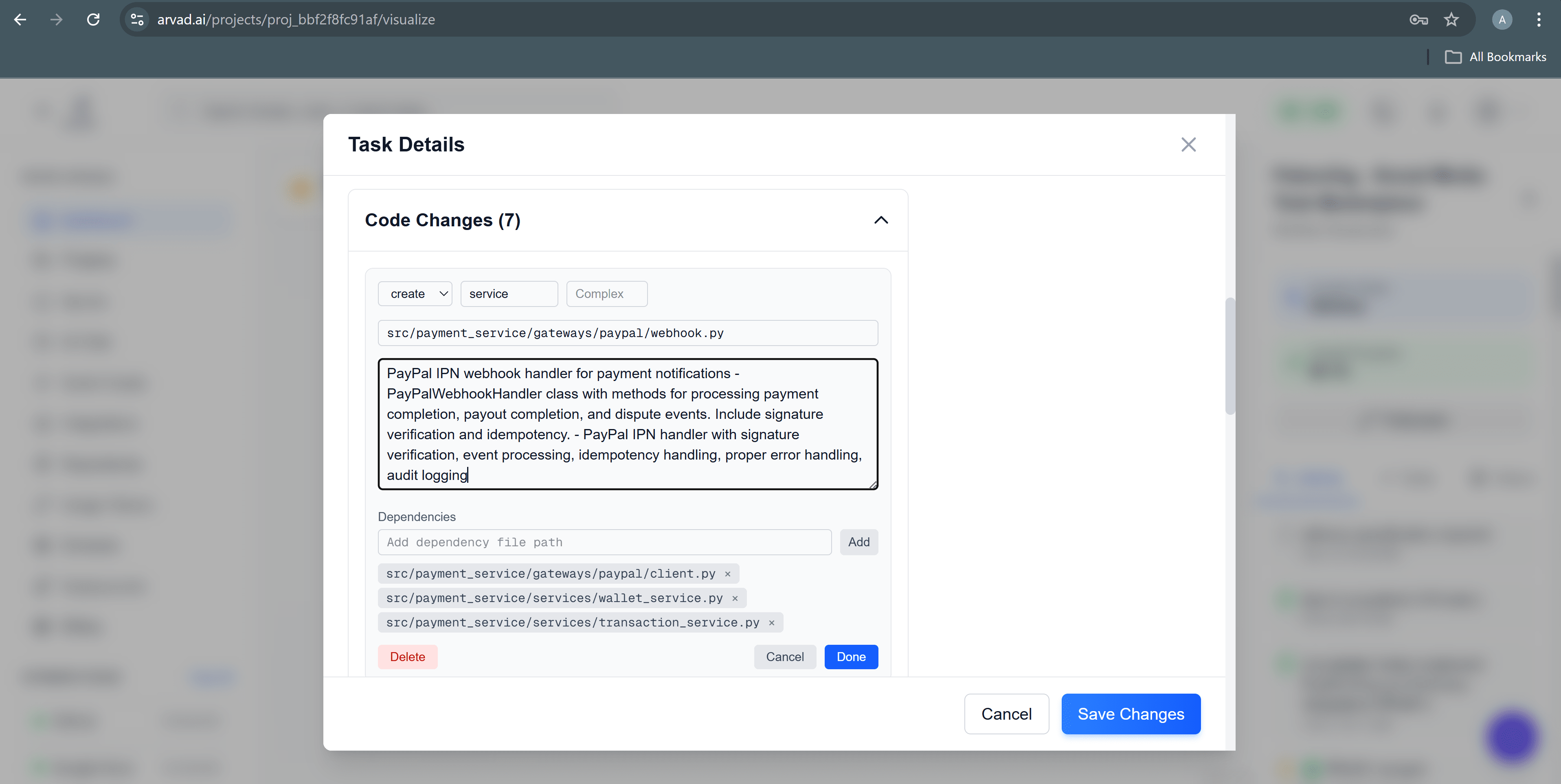Reload the page with refresh icon
This screenshot has width=1561, height=784.
pyautogui.click(x=93, y=20)
